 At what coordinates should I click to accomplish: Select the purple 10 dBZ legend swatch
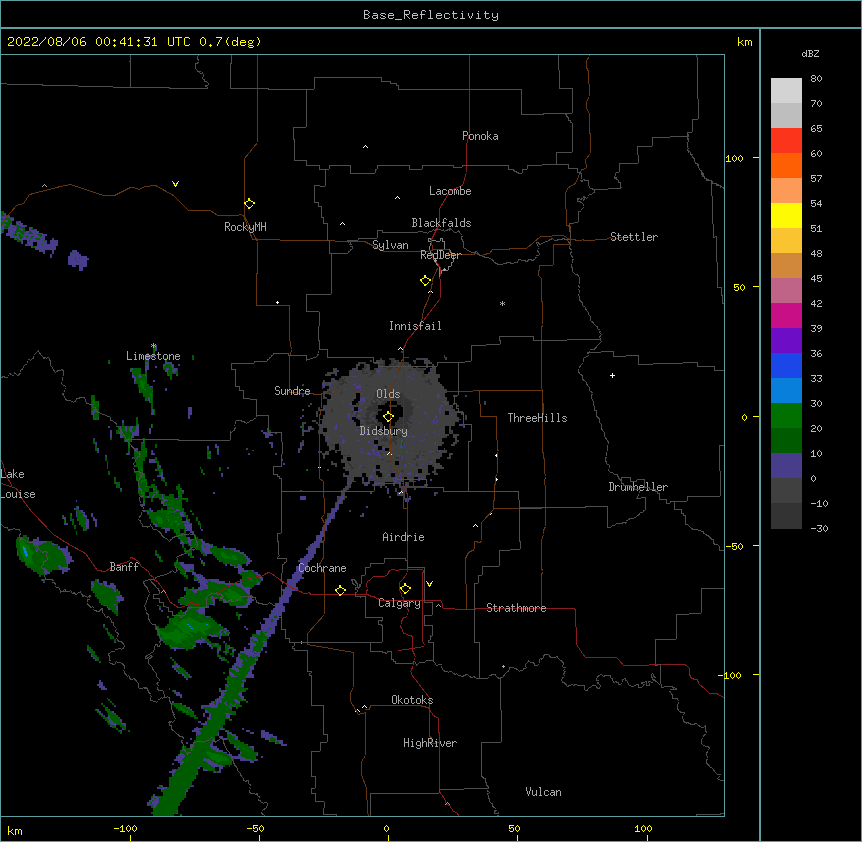coord(786,466)
